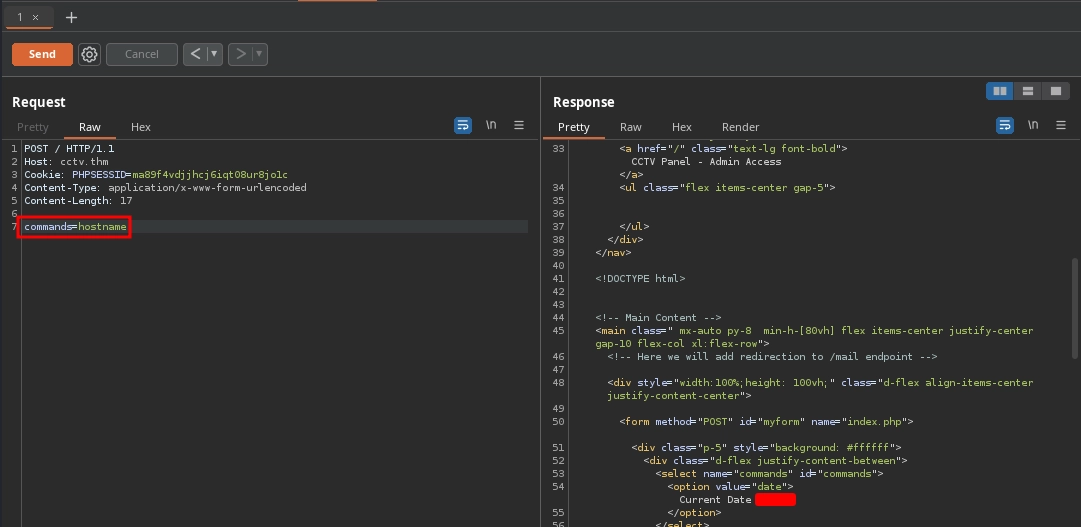Expand the back history dropdown arrow

point(214,54)
